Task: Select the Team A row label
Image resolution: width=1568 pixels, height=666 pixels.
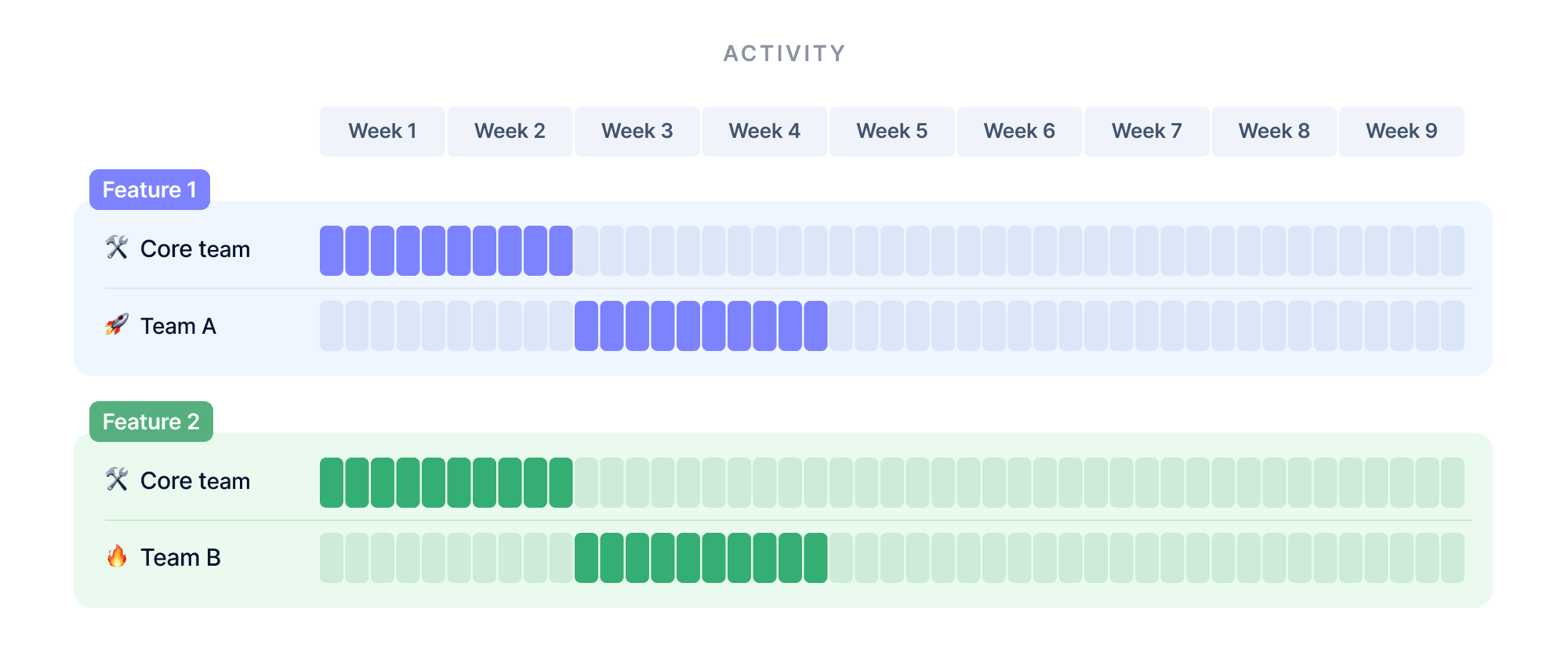Action: point(178,326)
